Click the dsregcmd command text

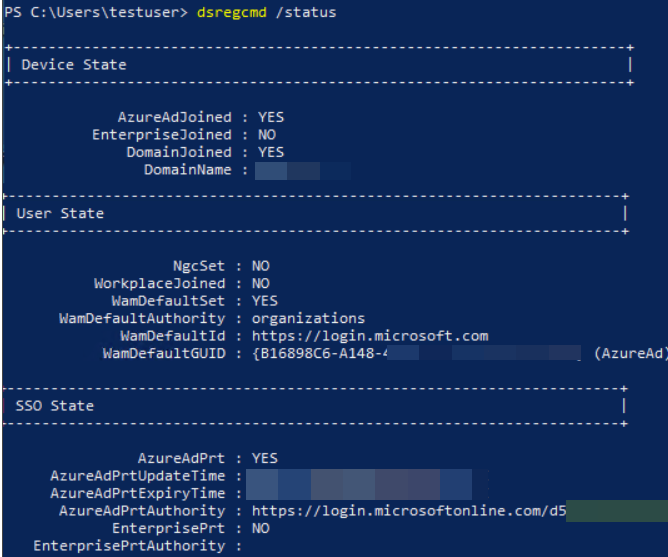[x=232, y=12]
